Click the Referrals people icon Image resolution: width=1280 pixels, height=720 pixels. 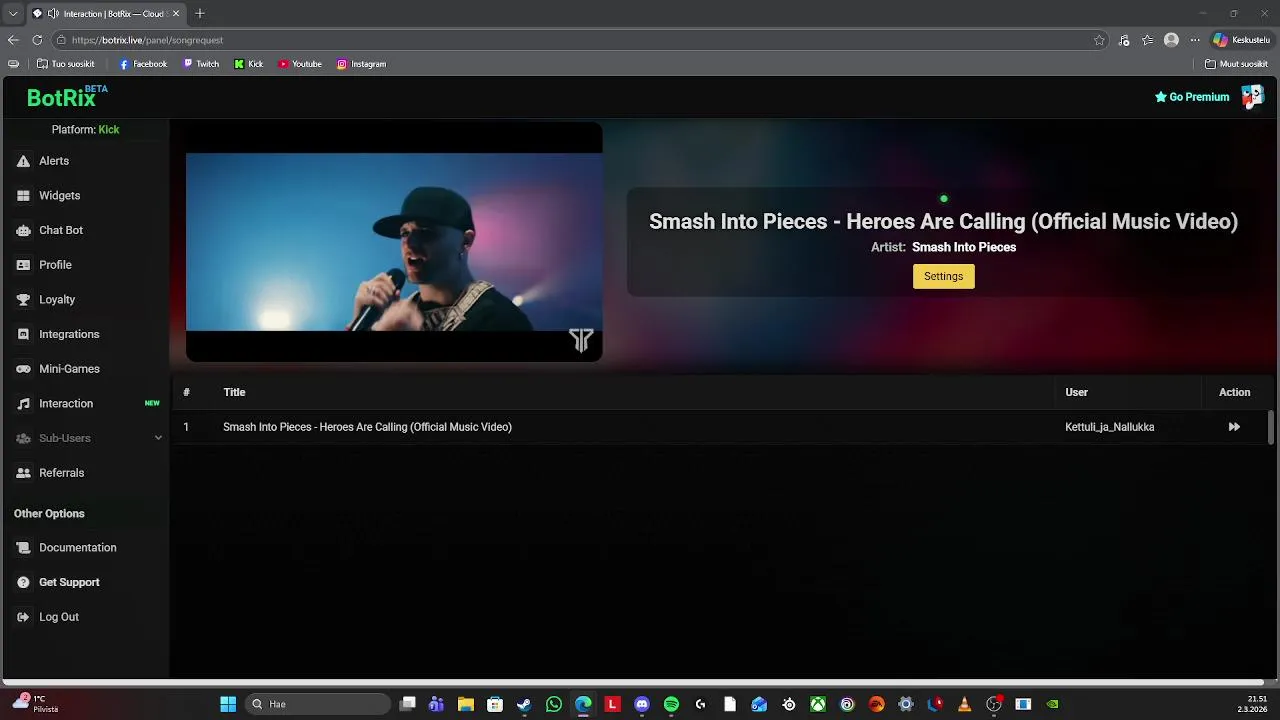tap(23, 473)
